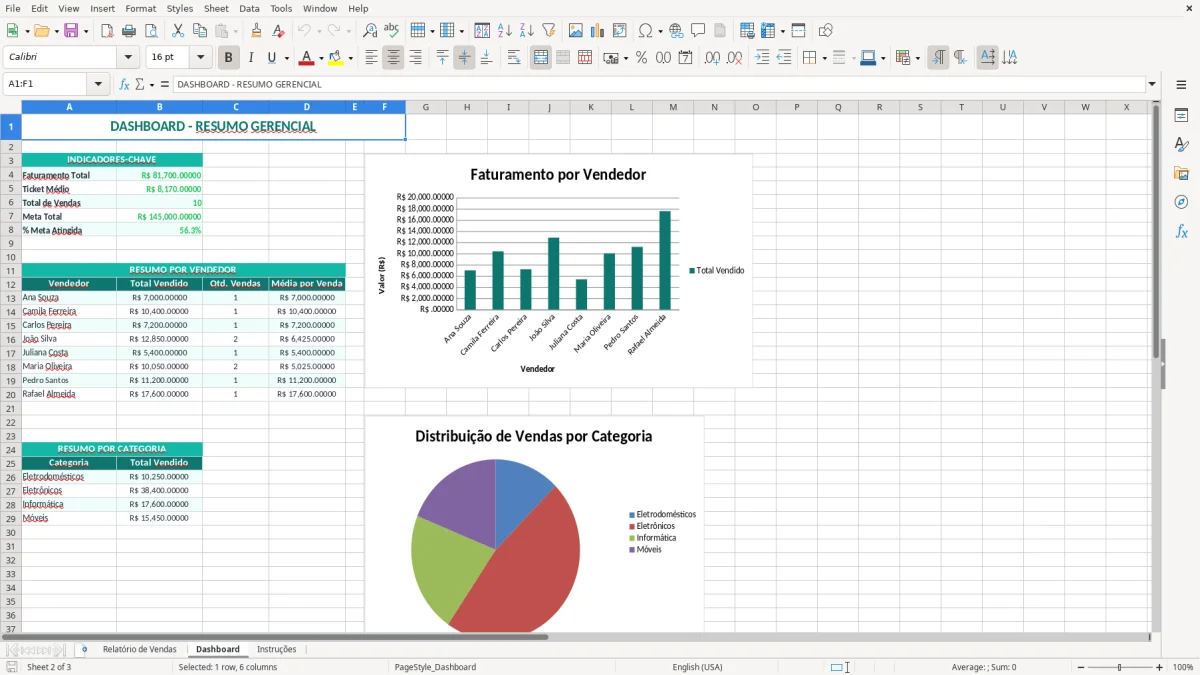The height and width of the screenshot is (675, 1200).
Task: Open the sidebar Gallery icon
Action: pyautogui.click(x=1181, y=174)
